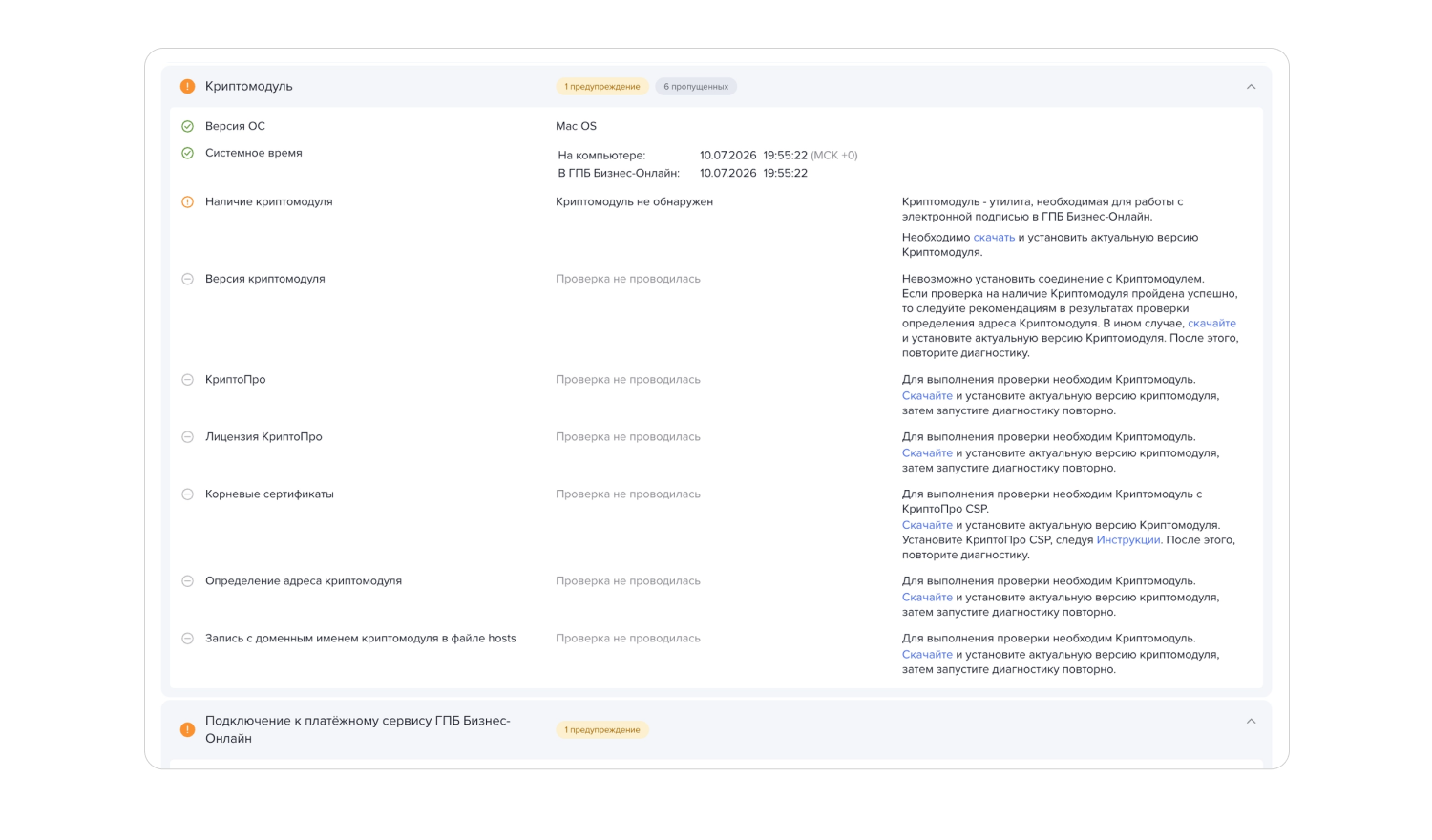Open the 'Инструкции' link
This screenshot has height=840, width=1432.
(1128, 540)
